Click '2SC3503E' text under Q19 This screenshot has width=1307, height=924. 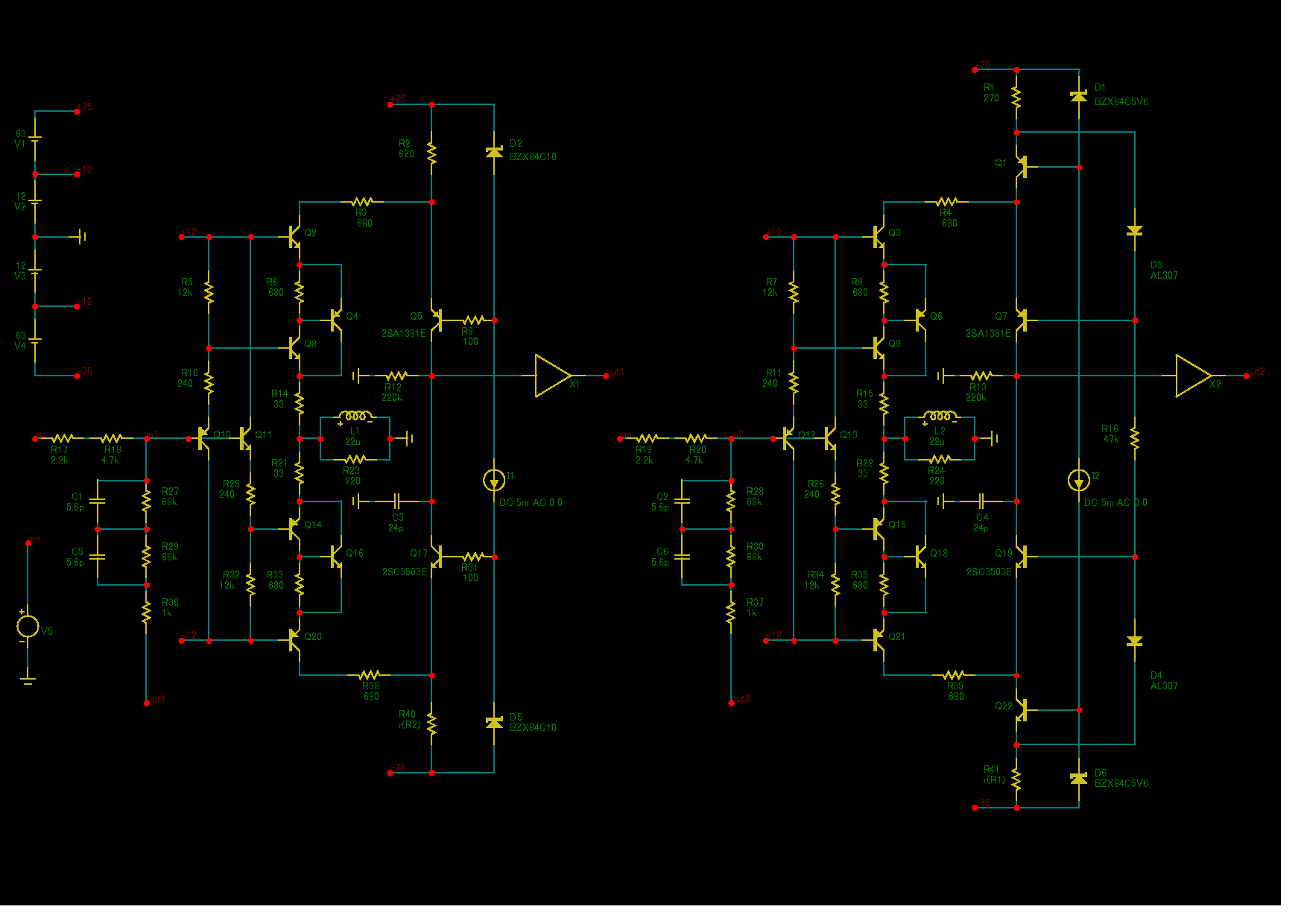pos(989,572)
